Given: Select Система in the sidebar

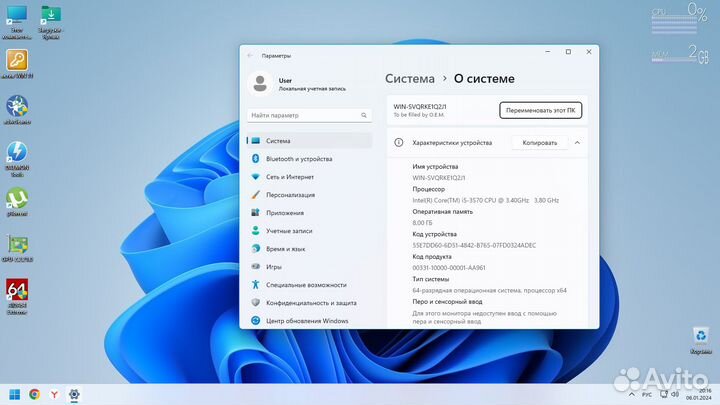Looking at the screenshot, I should pyautogui.click(x=309, y=141).
